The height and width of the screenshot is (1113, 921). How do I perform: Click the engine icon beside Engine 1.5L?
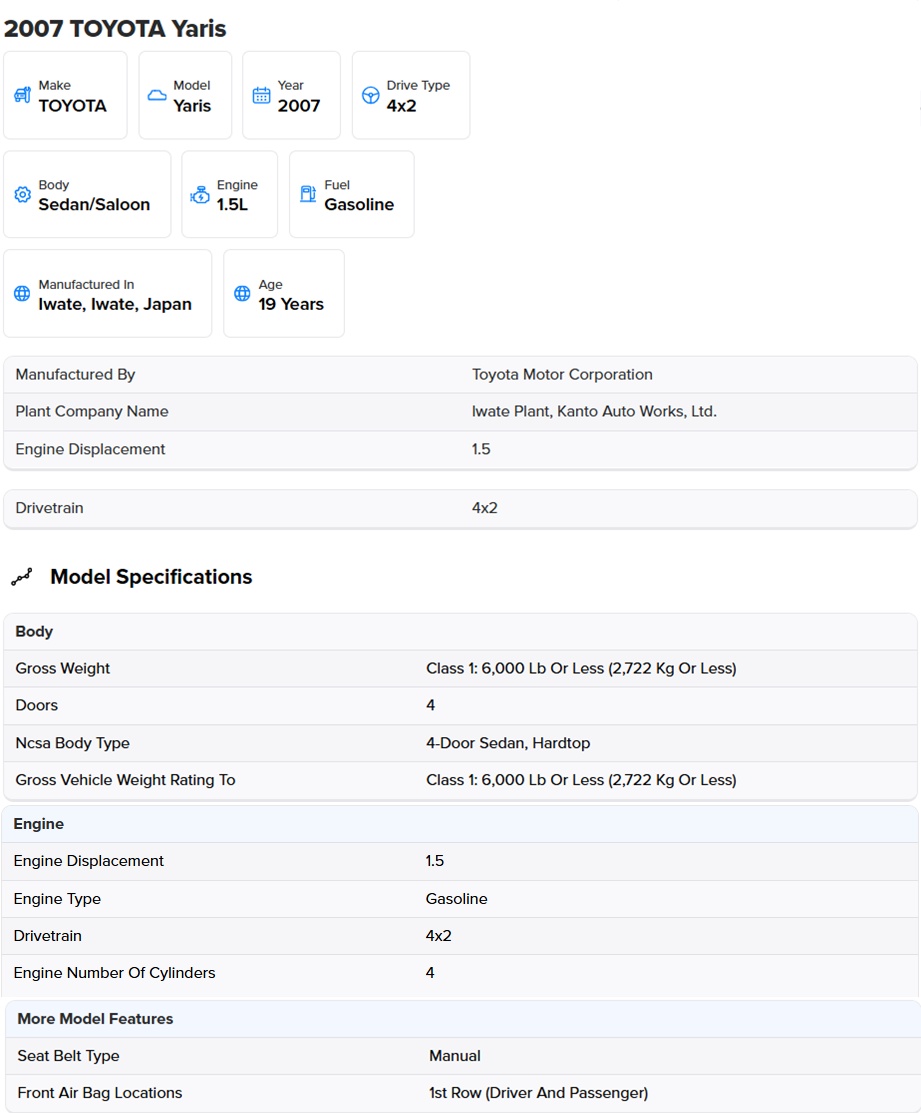[x=200, y=194]
